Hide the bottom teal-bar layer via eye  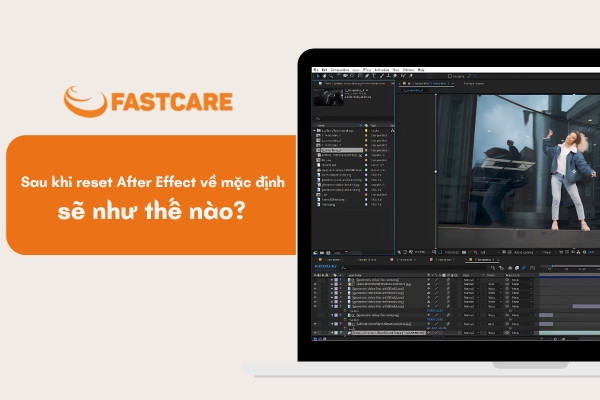[315, 333]
